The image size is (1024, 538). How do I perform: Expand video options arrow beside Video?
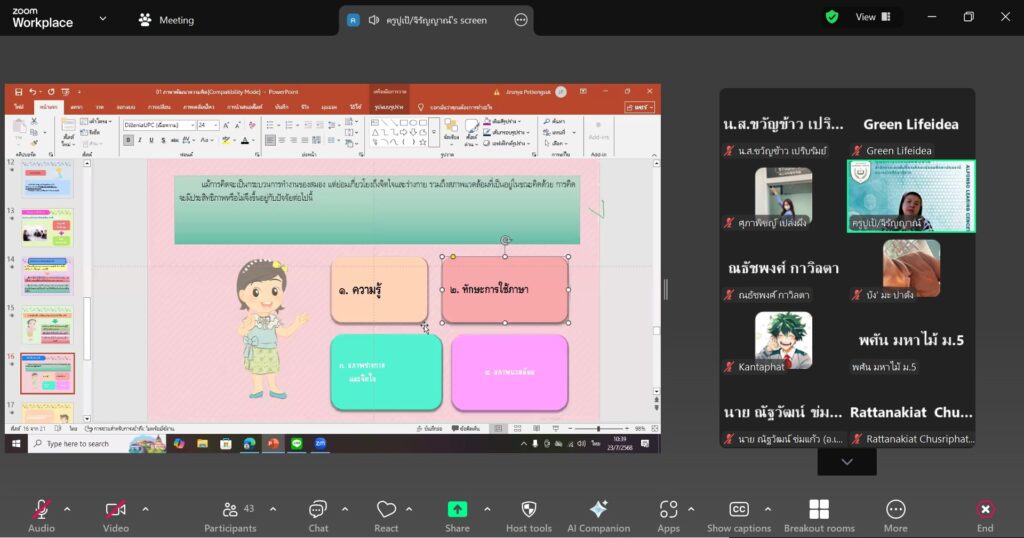(145, 509)
